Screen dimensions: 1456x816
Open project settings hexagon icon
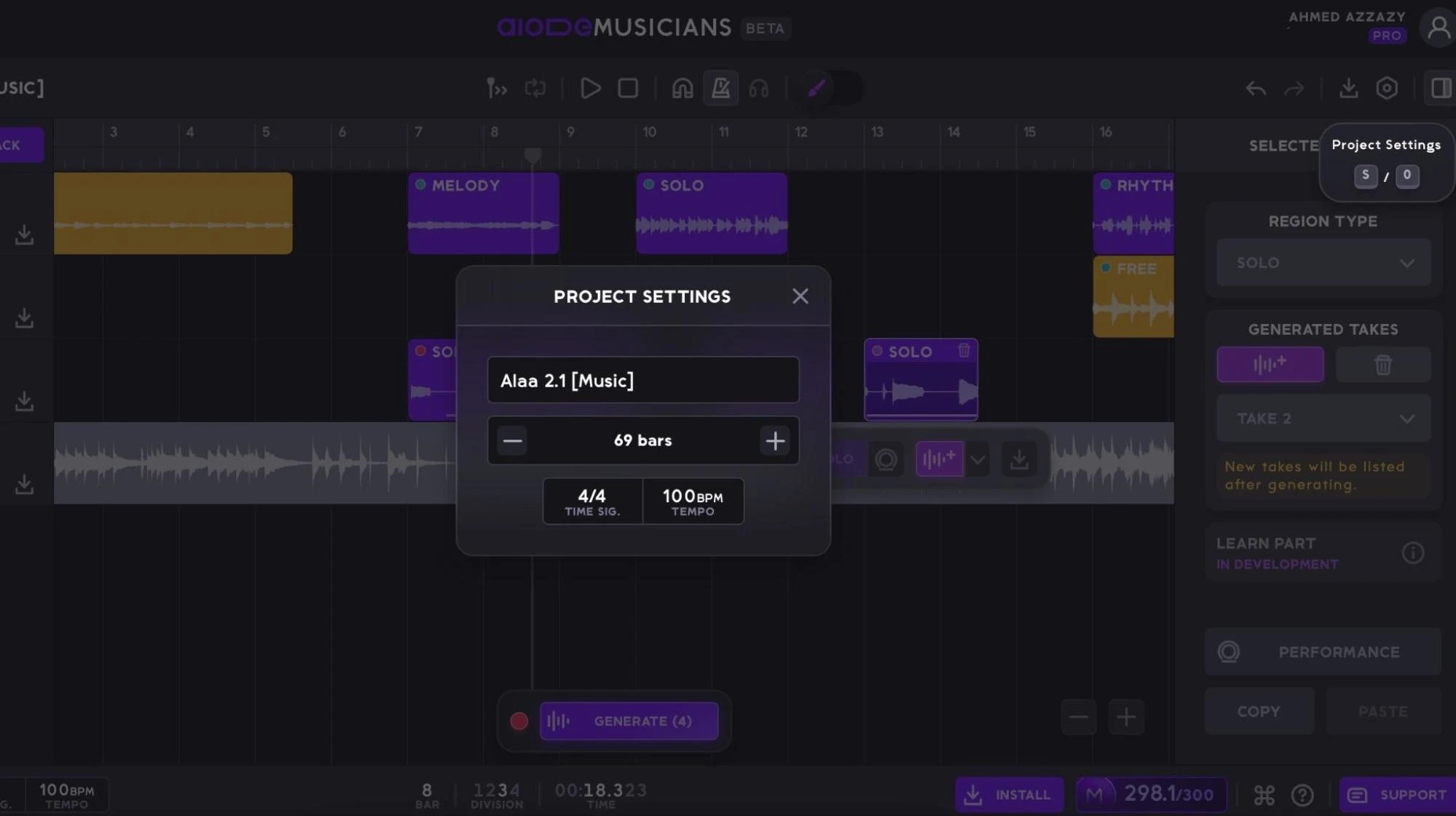pyautogui.click(x=1387, y=88)
